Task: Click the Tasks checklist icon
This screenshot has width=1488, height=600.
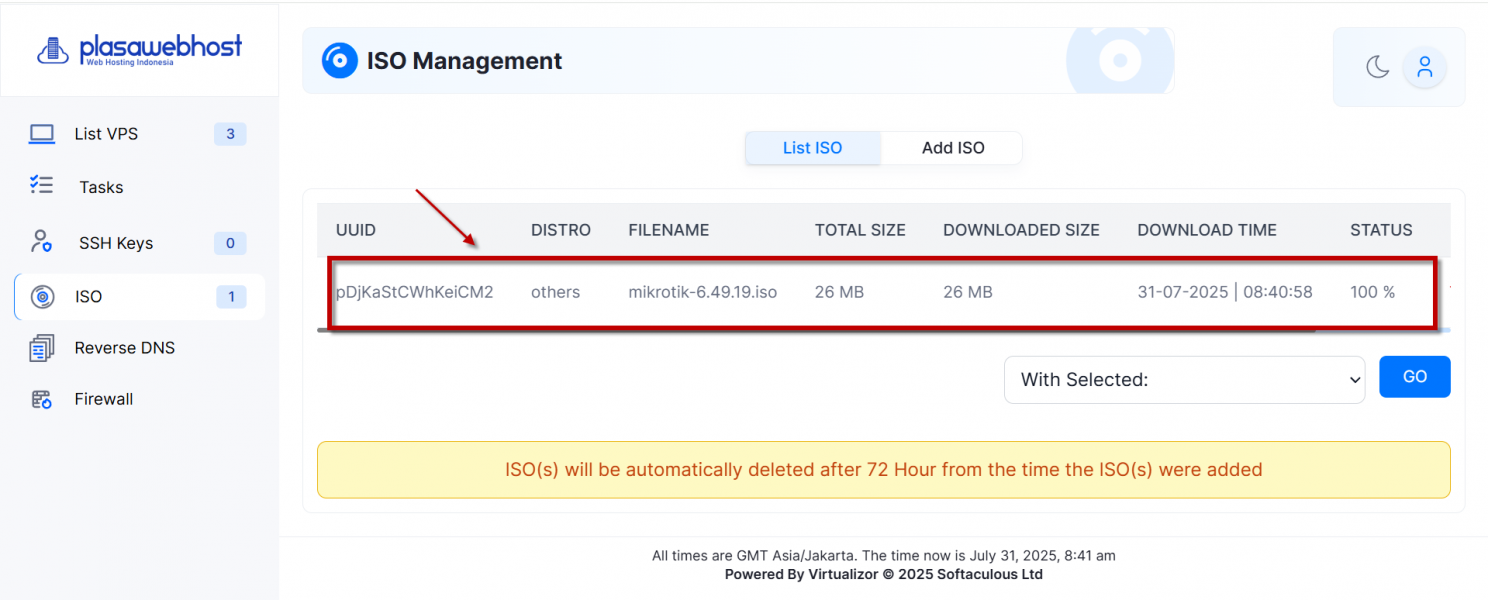Action: tap(41, 186)
